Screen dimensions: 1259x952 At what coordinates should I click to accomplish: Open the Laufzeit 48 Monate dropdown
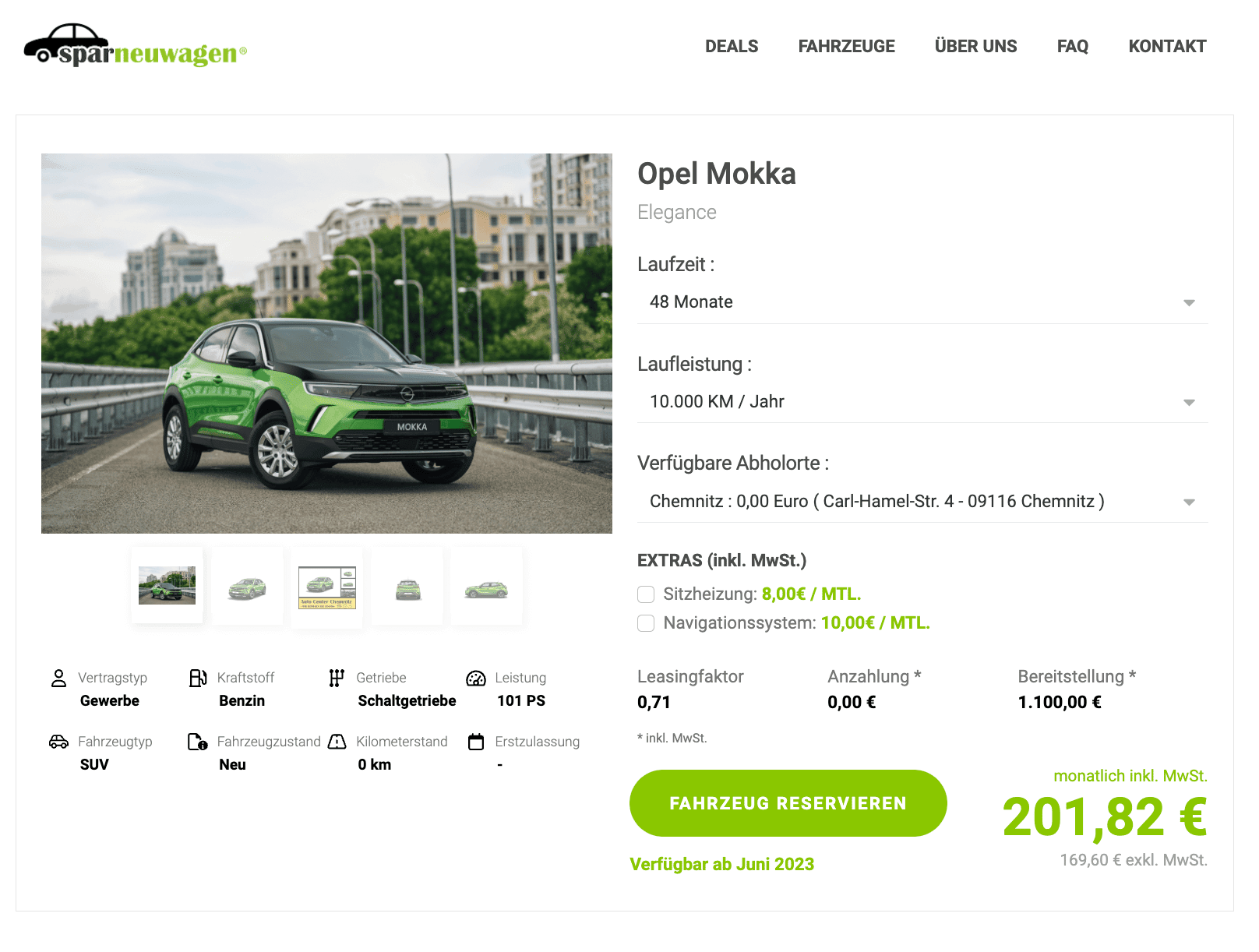pyautogui.click(x=922, y=302)
